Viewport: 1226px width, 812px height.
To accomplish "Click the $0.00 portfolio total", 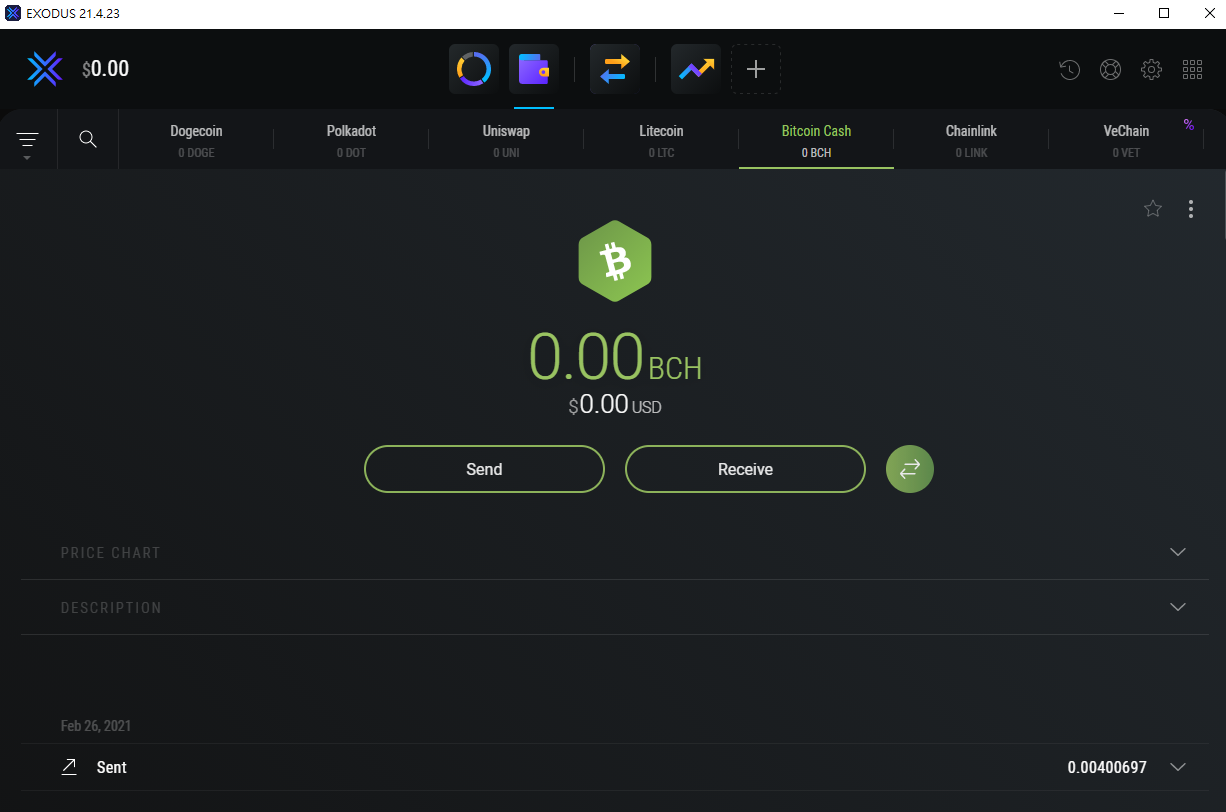I will [x=105, y=69].
